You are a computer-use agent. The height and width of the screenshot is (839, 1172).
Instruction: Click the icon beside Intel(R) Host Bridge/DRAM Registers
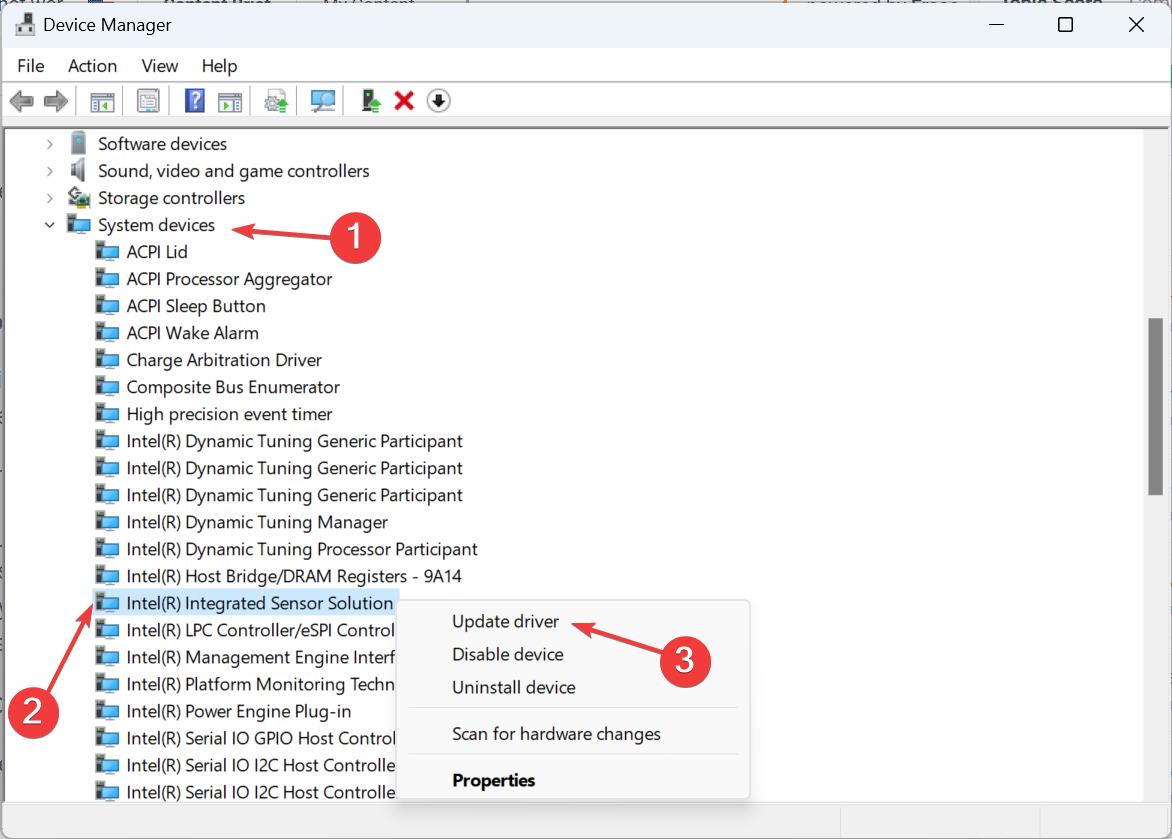click(107, 576)
